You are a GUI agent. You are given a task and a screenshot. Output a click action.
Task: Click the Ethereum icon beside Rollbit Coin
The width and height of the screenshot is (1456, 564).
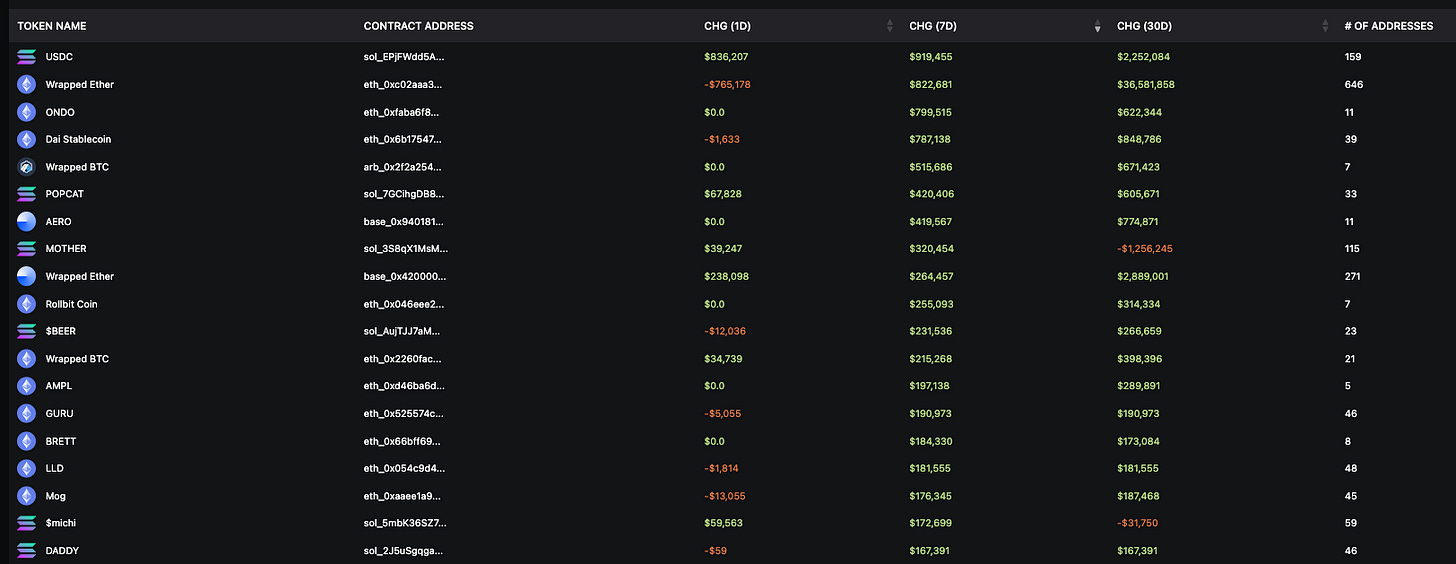[26, 304]
